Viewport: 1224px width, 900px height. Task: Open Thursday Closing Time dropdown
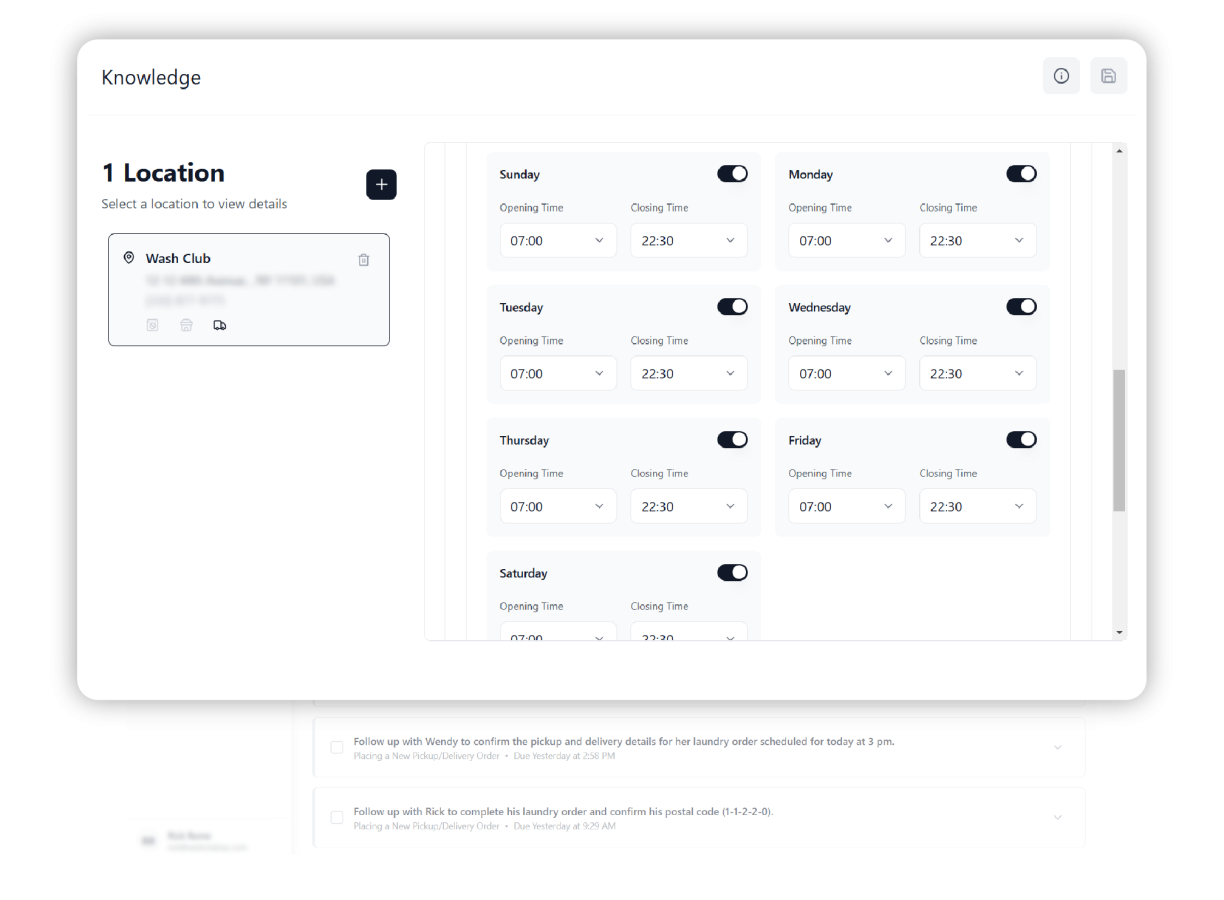(x=689, y=507)
